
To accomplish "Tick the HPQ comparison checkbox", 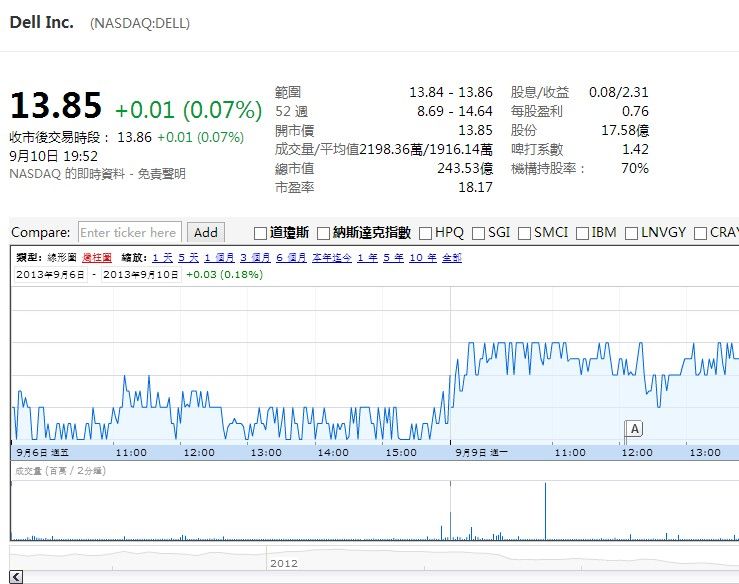I will (425, 233).
